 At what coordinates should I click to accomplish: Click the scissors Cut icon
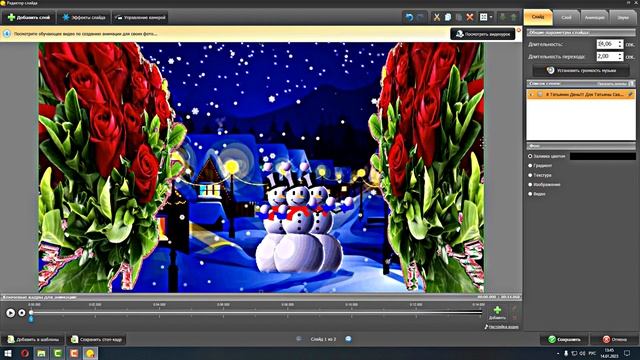coord(437,17)
